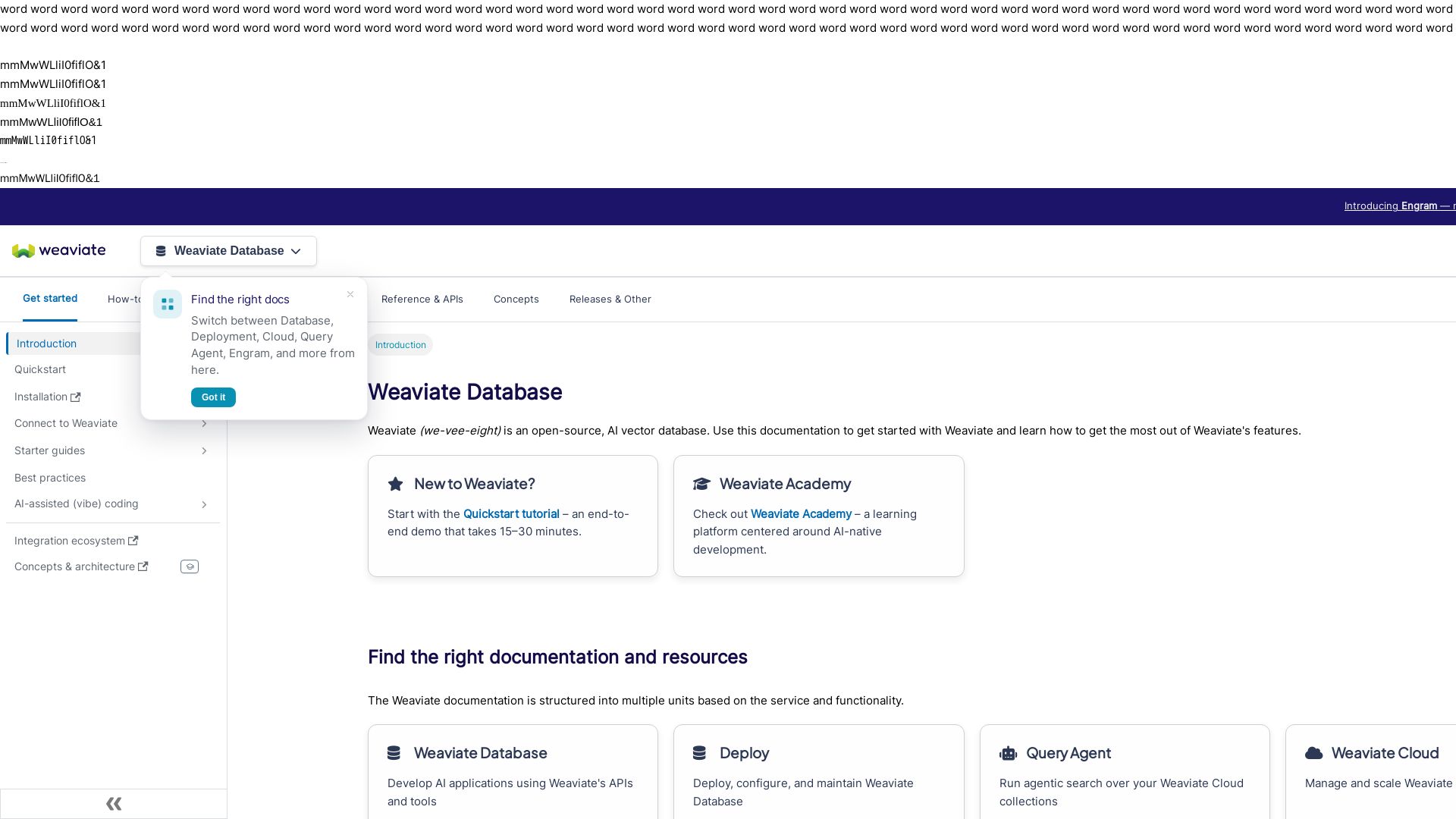The width and height of the screenshot is (1456, 819).
Task: Click the Got it button
Action: pyautogui.click(x=213, y=397)
